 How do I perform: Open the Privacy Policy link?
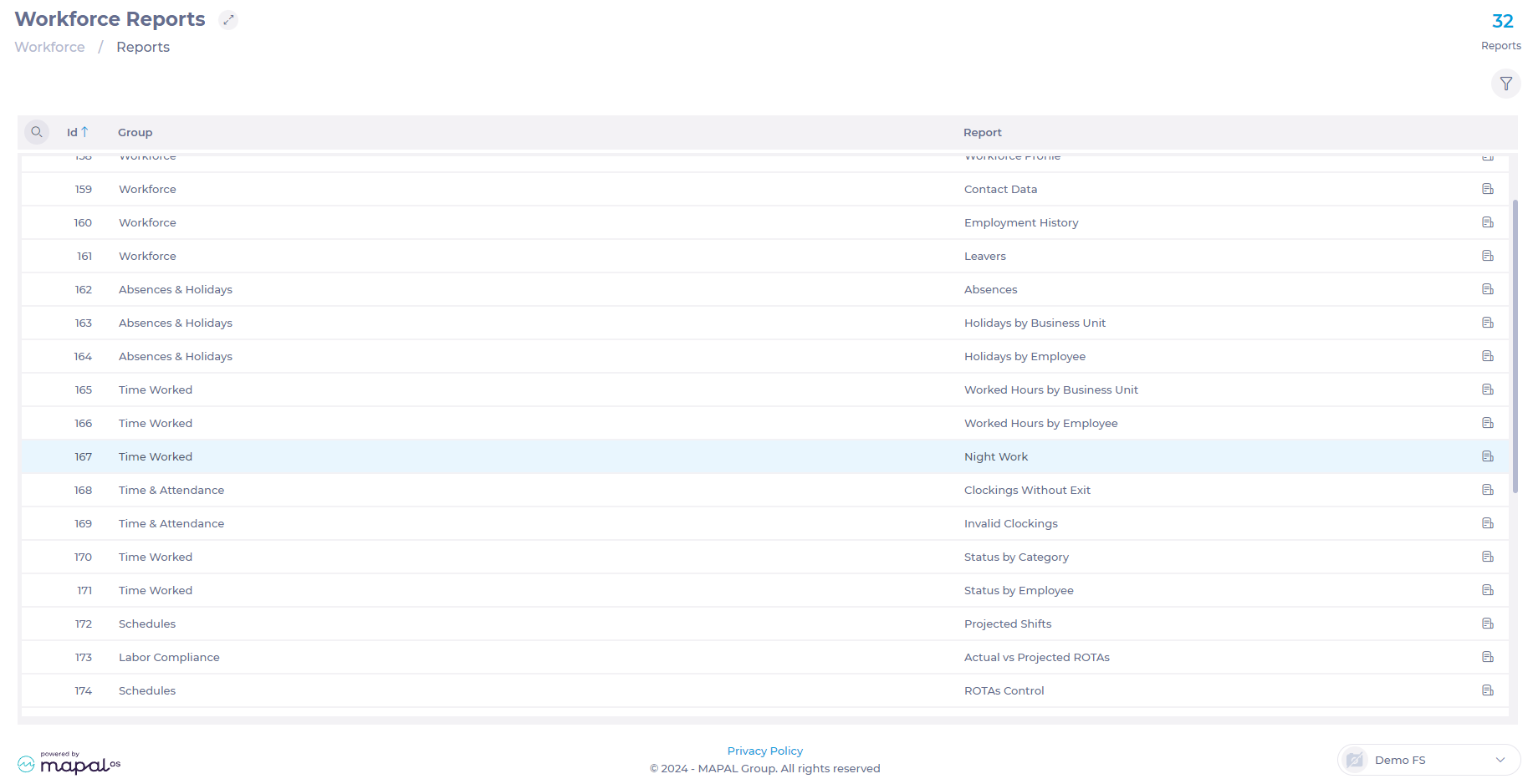tap(764, 751)
